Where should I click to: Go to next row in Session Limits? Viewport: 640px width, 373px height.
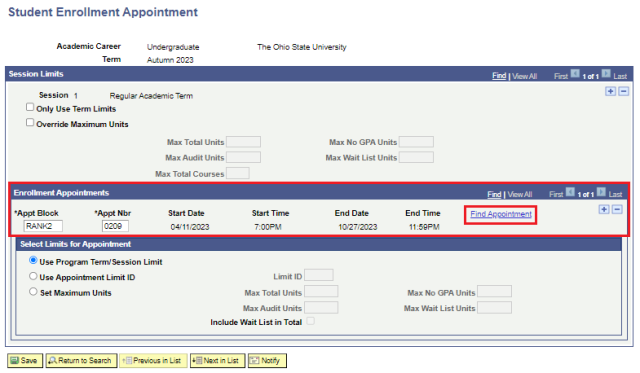click(606, 74)
